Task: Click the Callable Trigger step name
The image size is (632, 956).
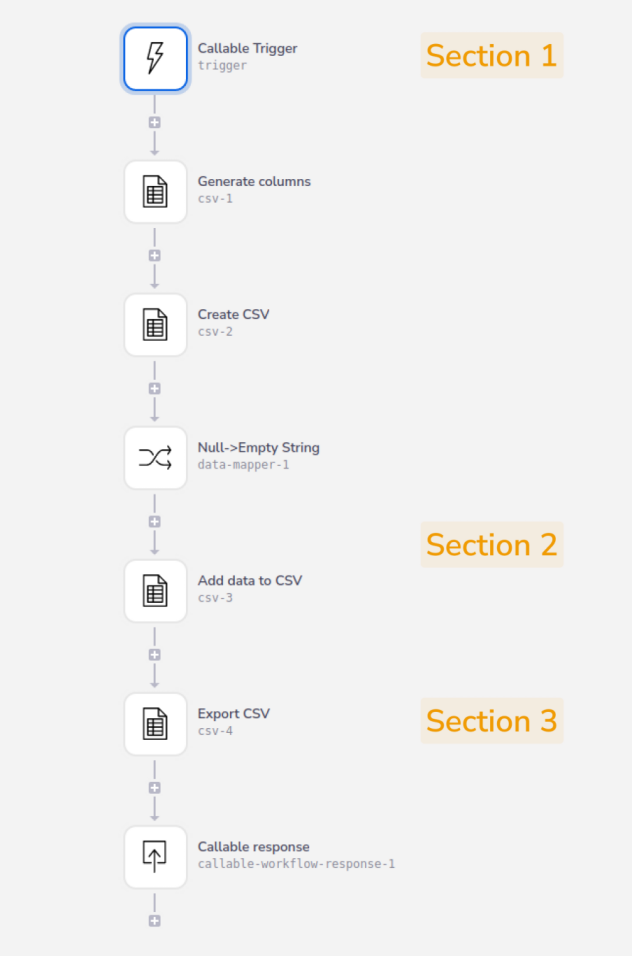Action: pyautogui.click(x=247, y=48)
